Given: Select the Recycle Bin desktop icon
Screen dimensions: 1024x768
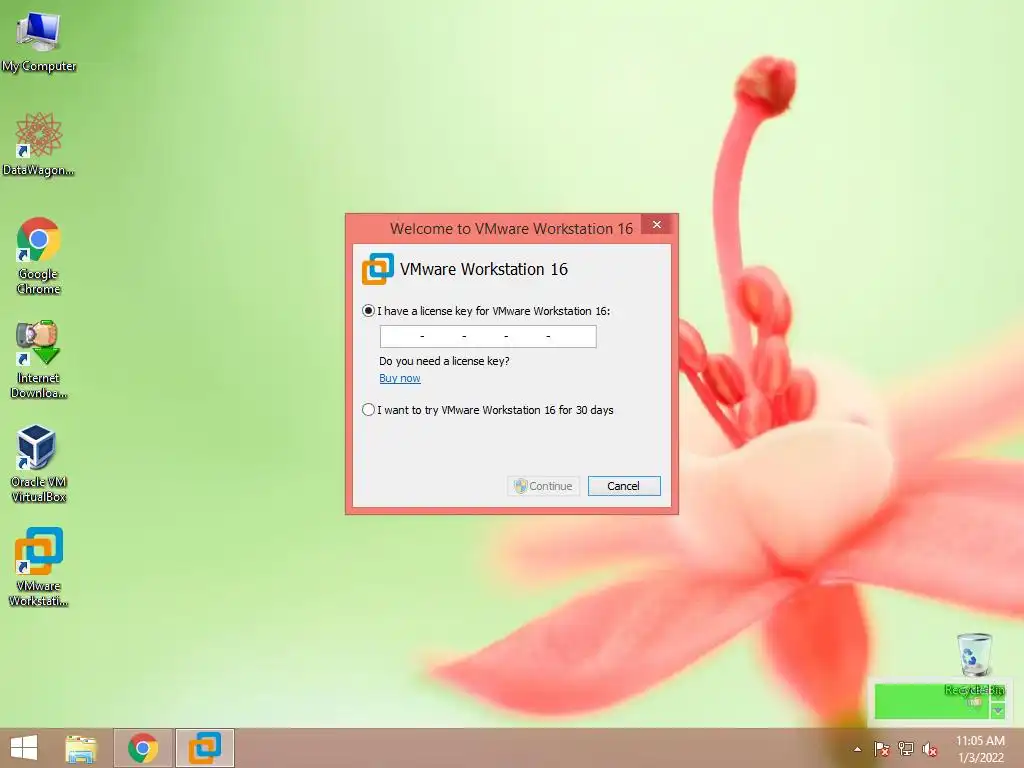Looking at the screenshot, I should (x=974, y=663).
